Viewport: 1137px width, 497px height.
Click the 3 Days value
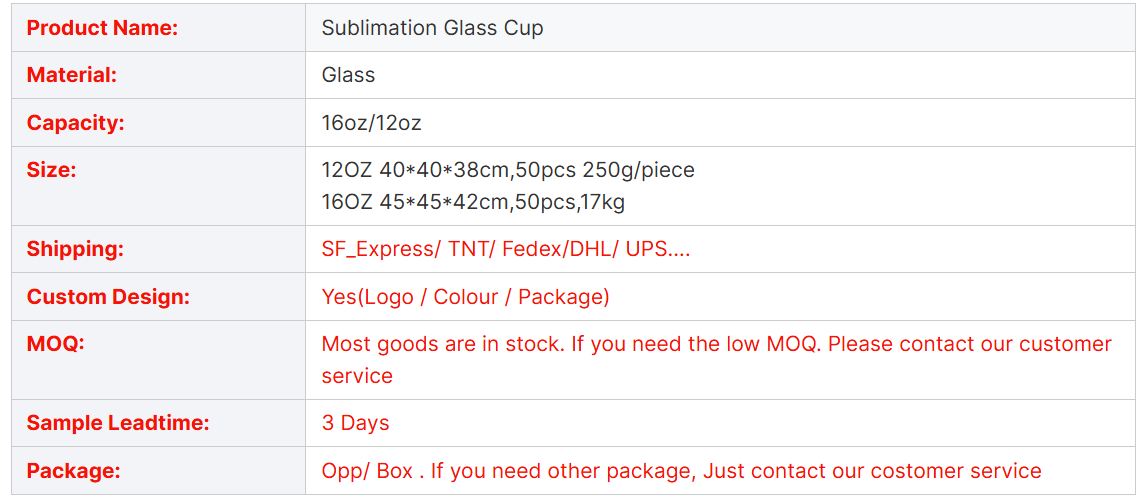pyautogui.click(x=355, y=423)
